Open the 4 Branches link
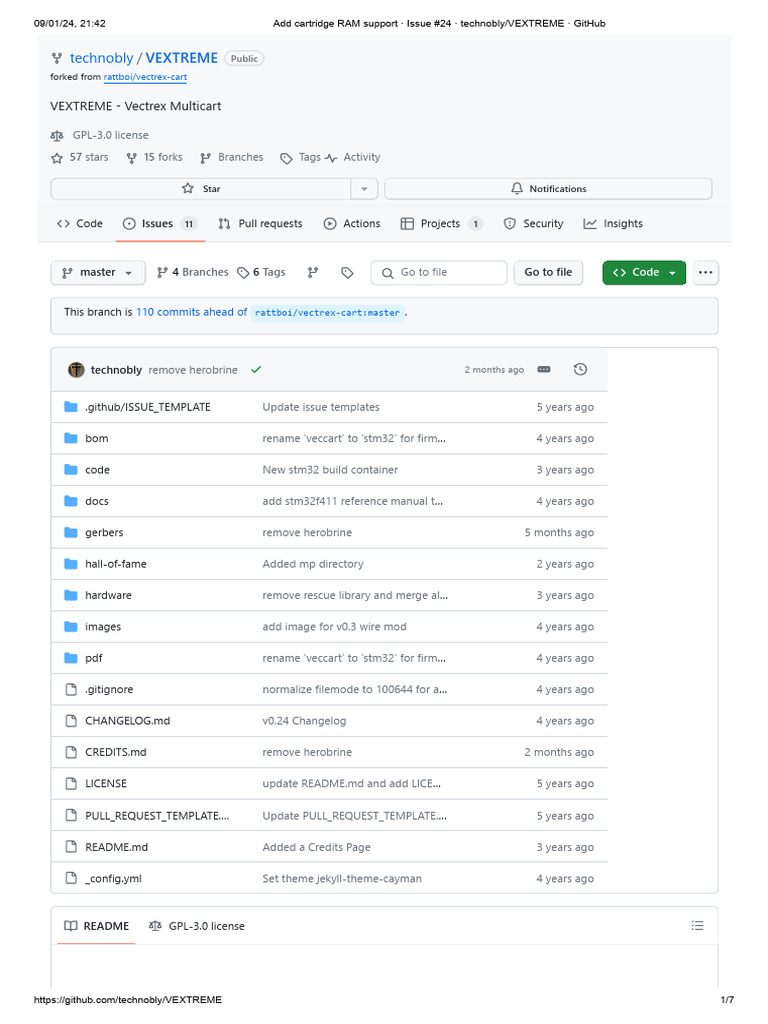The image size is (768, 1024). 193,272
